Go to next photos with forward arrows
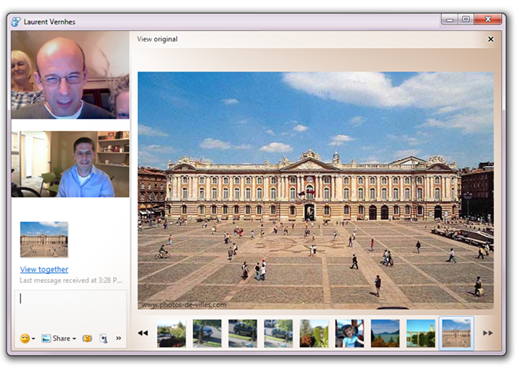The image size is (530, 377). point(487,333)
